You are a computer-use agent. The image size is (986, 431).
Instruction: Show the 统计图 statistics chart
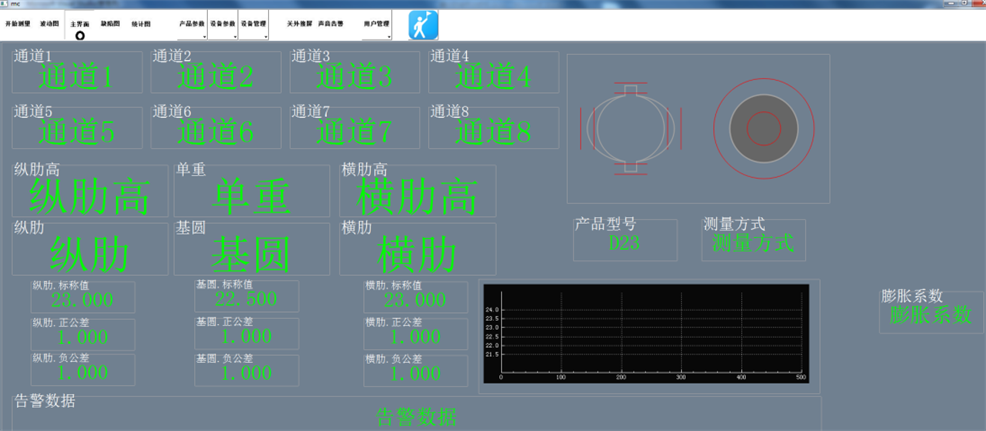point(141,23)
